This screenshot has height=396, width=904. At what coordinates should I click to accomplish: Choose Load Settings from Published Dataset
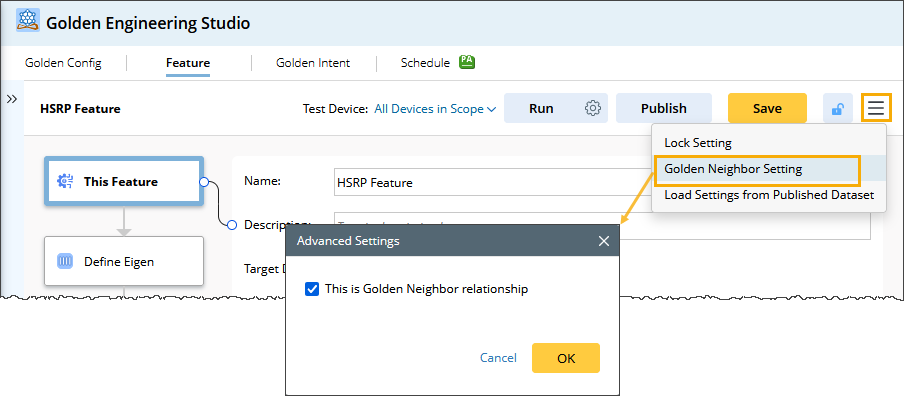(x=769, y=195)
